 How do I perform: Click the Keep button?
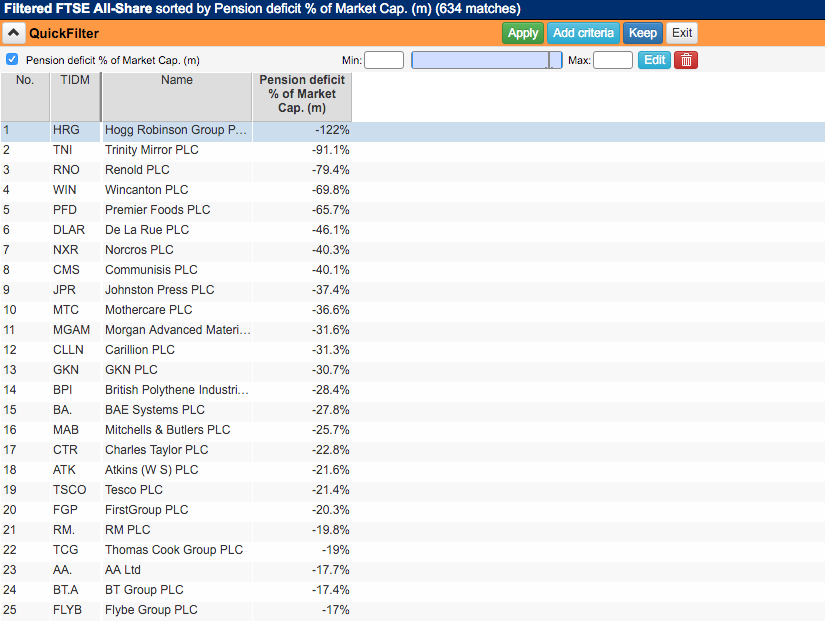pyautogui.click(x=642, y=33)
